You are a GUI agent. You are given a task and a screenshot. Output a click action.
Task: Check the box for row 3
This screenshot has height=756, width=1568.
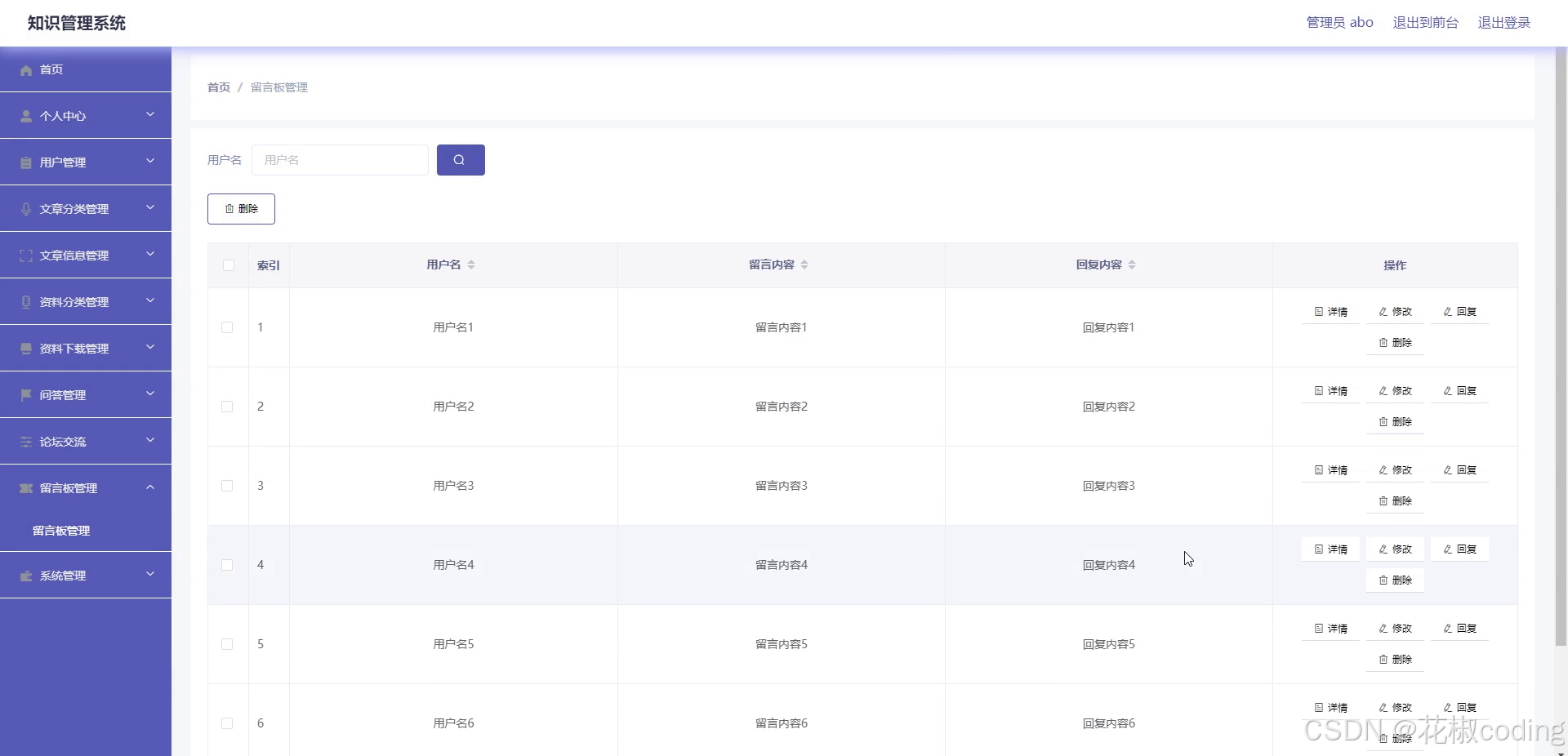tap(227, 486)
